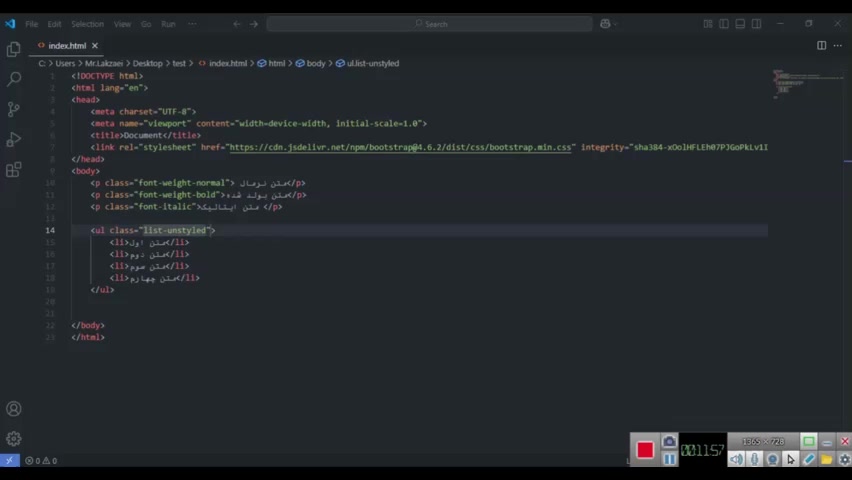The height and width of the screenshot is (480, 852).
Task: Open the Explorer view in activity bar
Action: pyautogui.click(x=14, y=49)
